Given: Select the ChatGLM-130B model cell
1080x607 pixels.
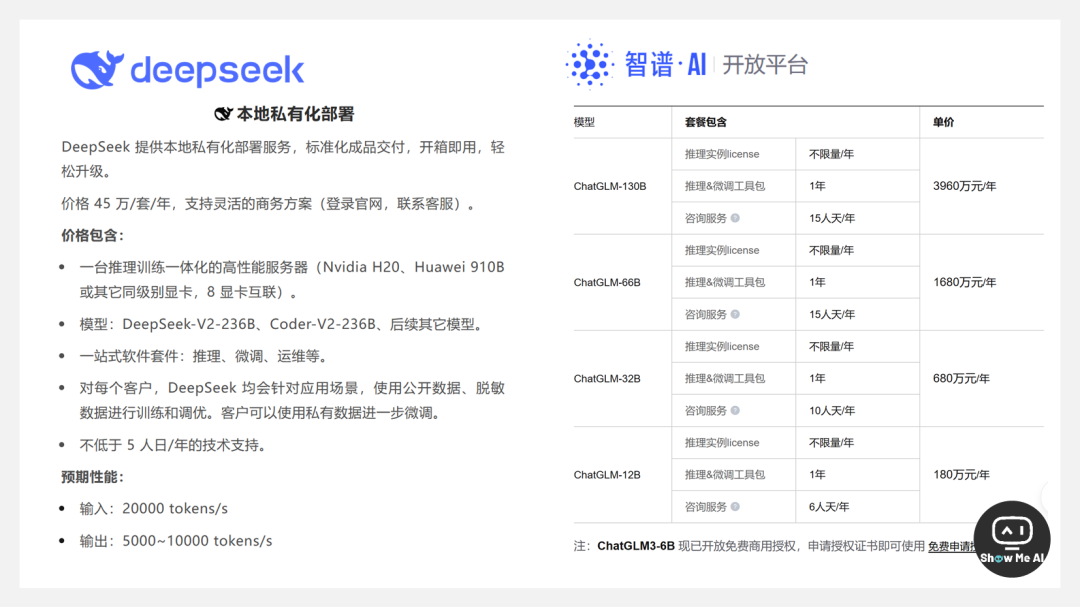Looking at the screenshot, I should click(610, 186).
